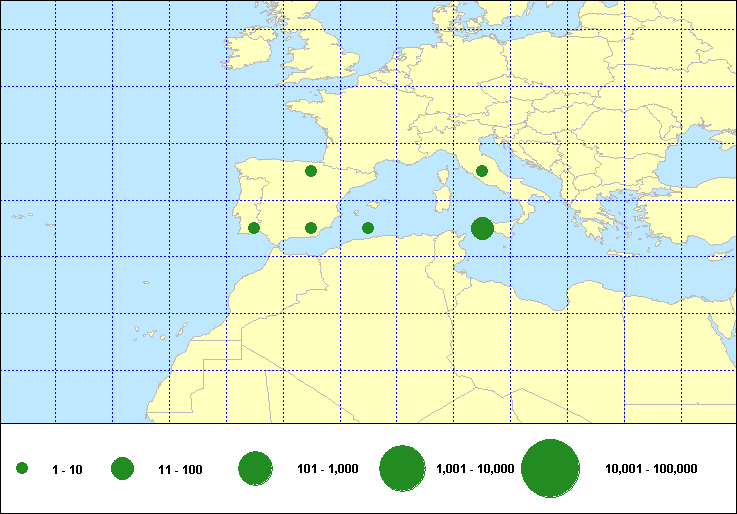Image resolution: width=737 pixels, height=514 pixels.
Task: Click the legend circle for 1,001 - 10,000
Action: 404,469
